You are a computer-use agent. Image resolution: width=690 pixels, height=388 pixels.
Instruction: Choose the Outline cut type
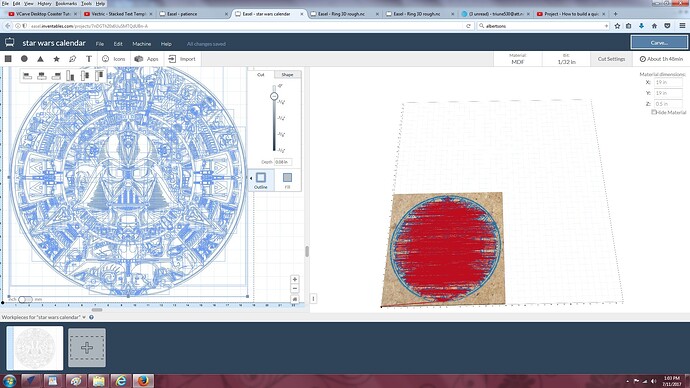[x=261, y=180]
